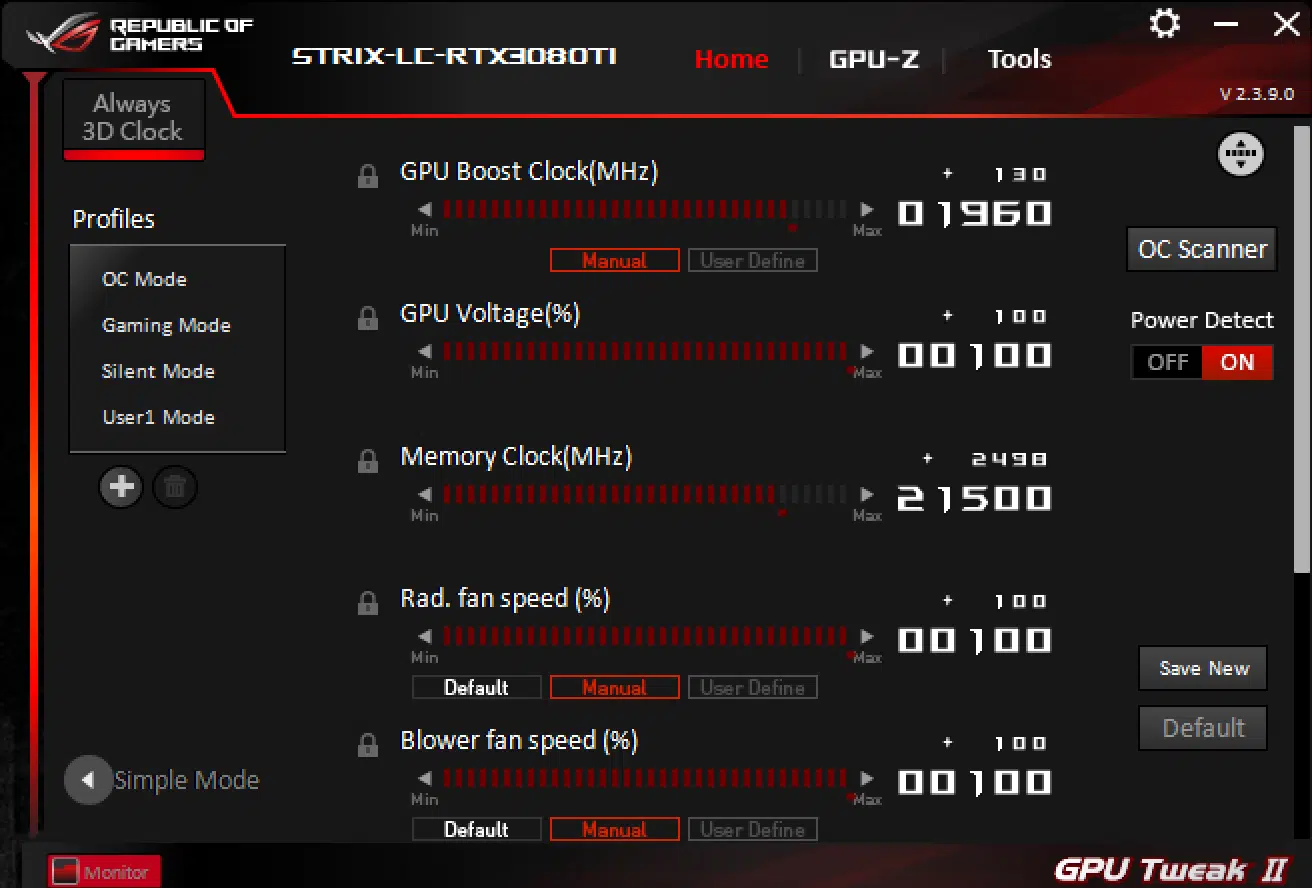Minimize the GPU Tweak window
Image resolution: width=1312 pixels, height=888 pixels.
tap(1226, 24)
